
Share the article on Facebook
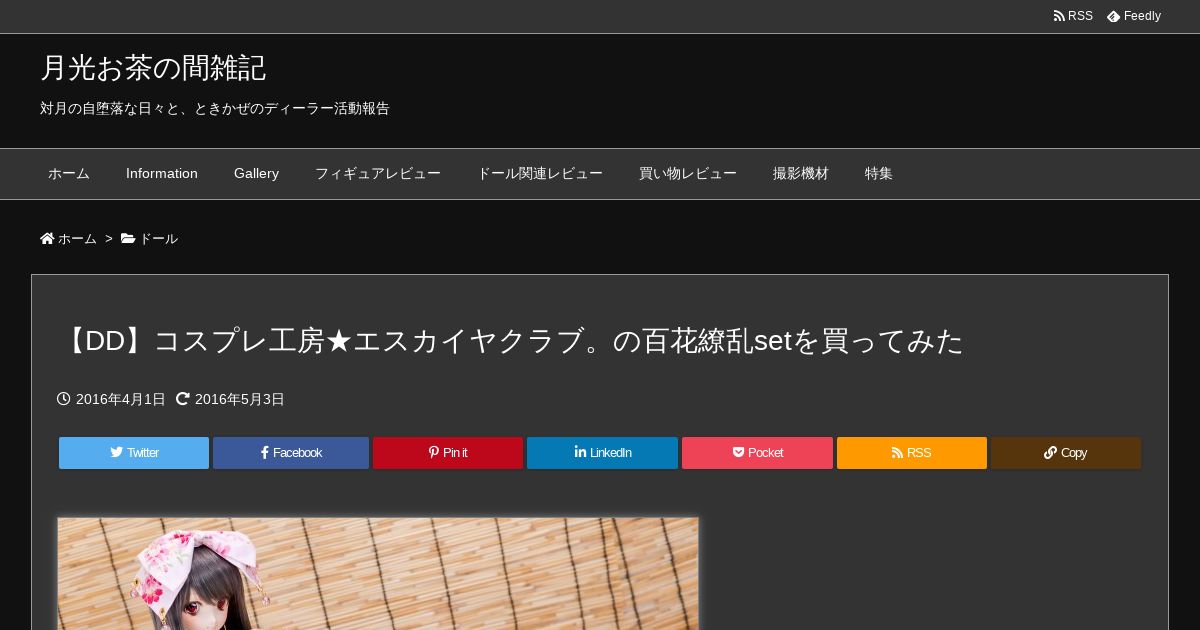click(291, 453)
